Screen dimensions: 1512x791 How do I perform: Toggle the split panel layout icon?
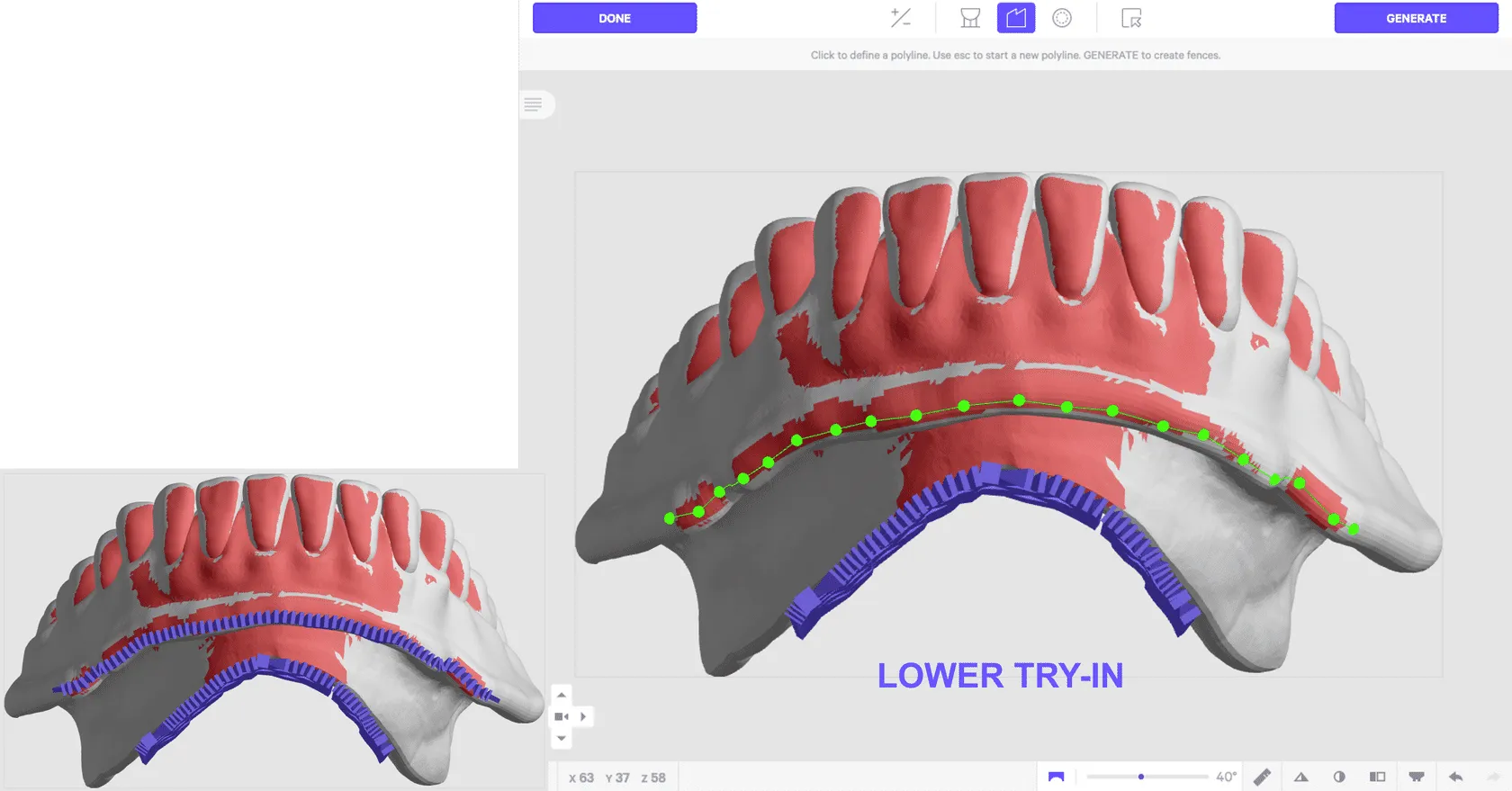(x=1377, y=777)
